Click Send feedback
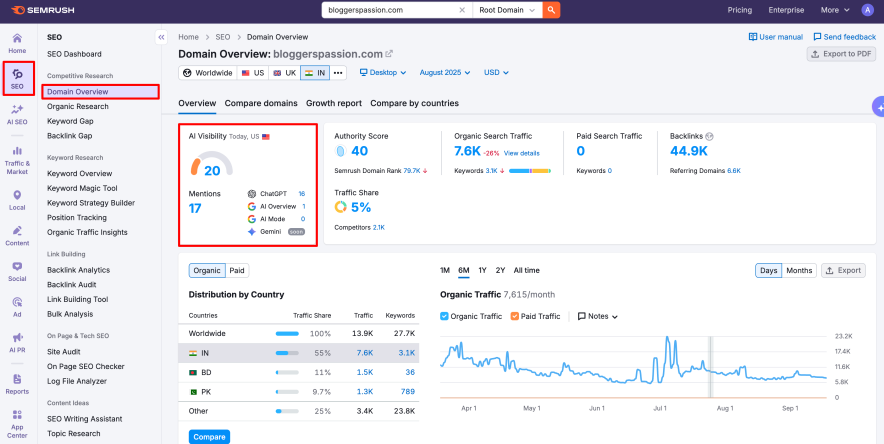This screenshot has width=884, height=444. click(845, 37)
